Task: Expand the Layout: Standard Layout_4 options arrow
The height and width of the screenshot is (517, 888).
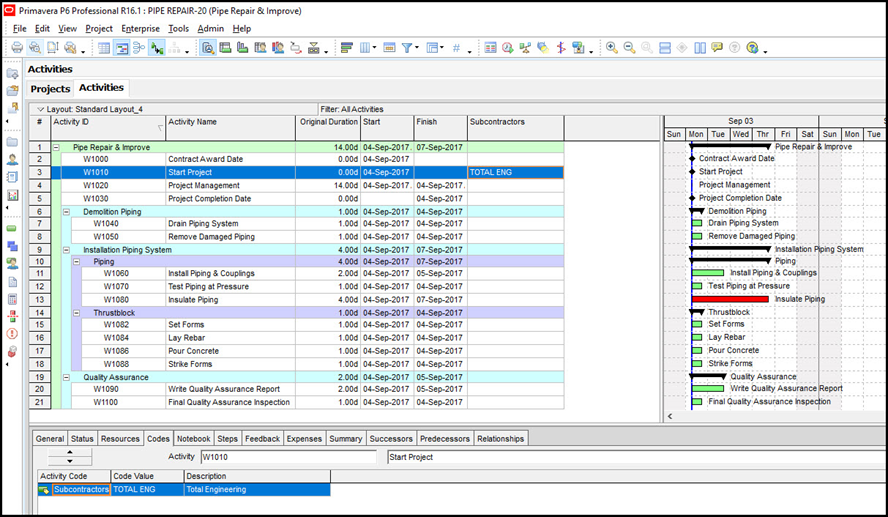Action: (40, 109)
